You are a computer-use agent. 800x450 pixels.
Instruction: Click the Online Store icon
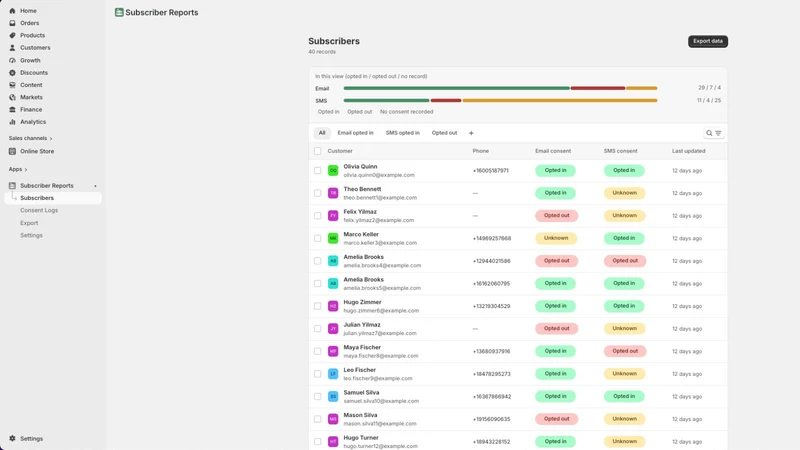tap(12, 151)
